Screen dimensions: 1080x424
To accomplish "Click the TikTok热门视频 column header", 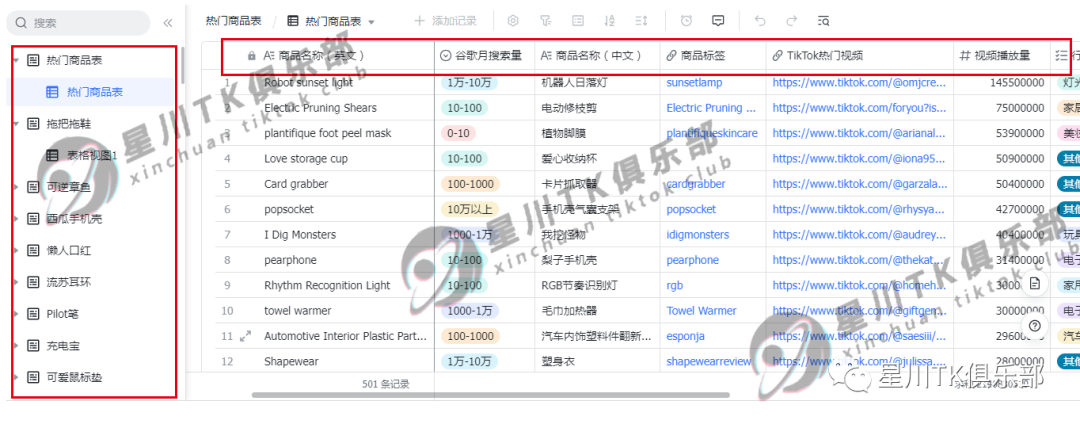I will coord(860,56).
